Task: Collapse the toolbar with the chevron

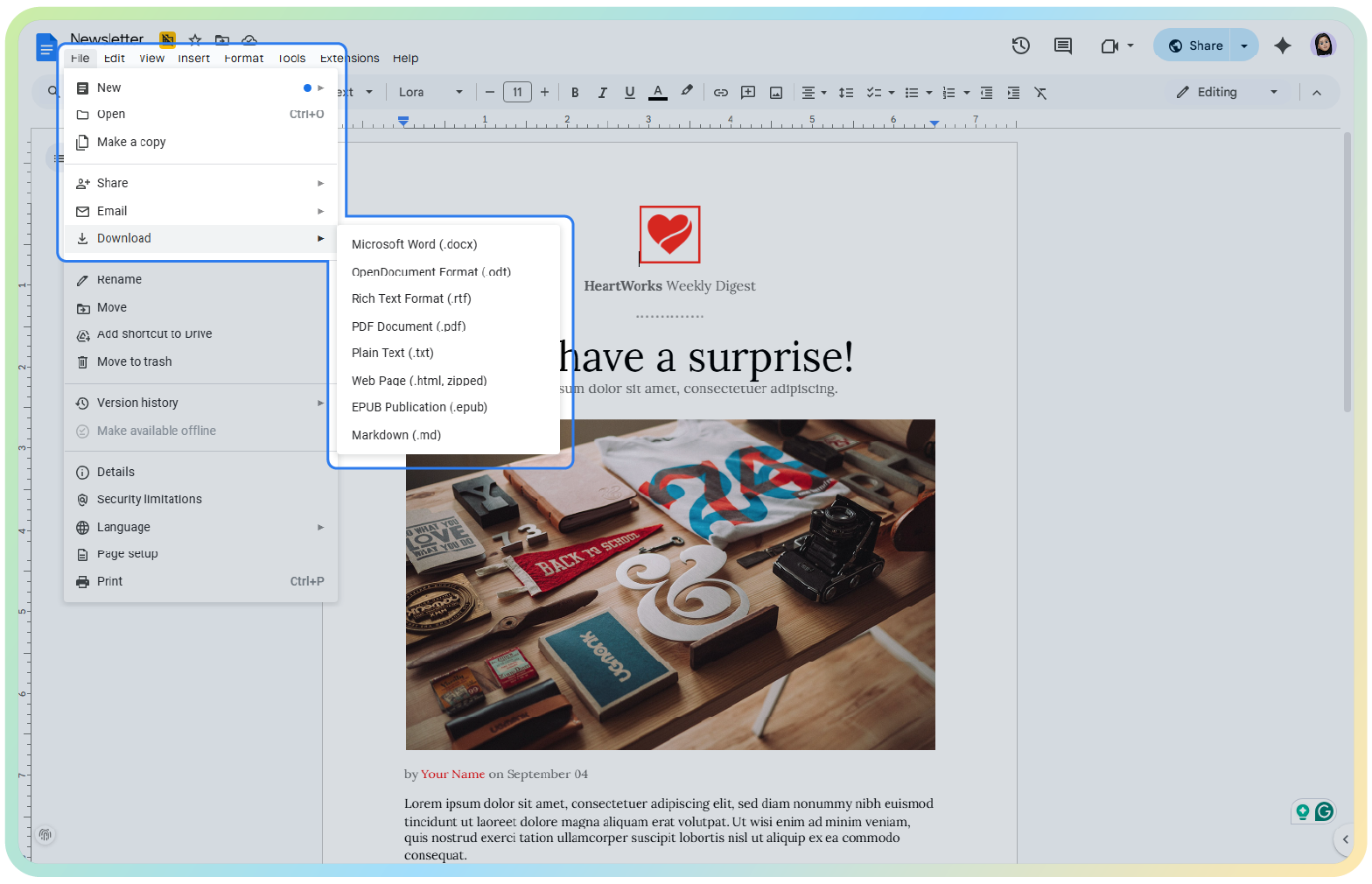Action: pyautogui.click(x=1316, y=93)
